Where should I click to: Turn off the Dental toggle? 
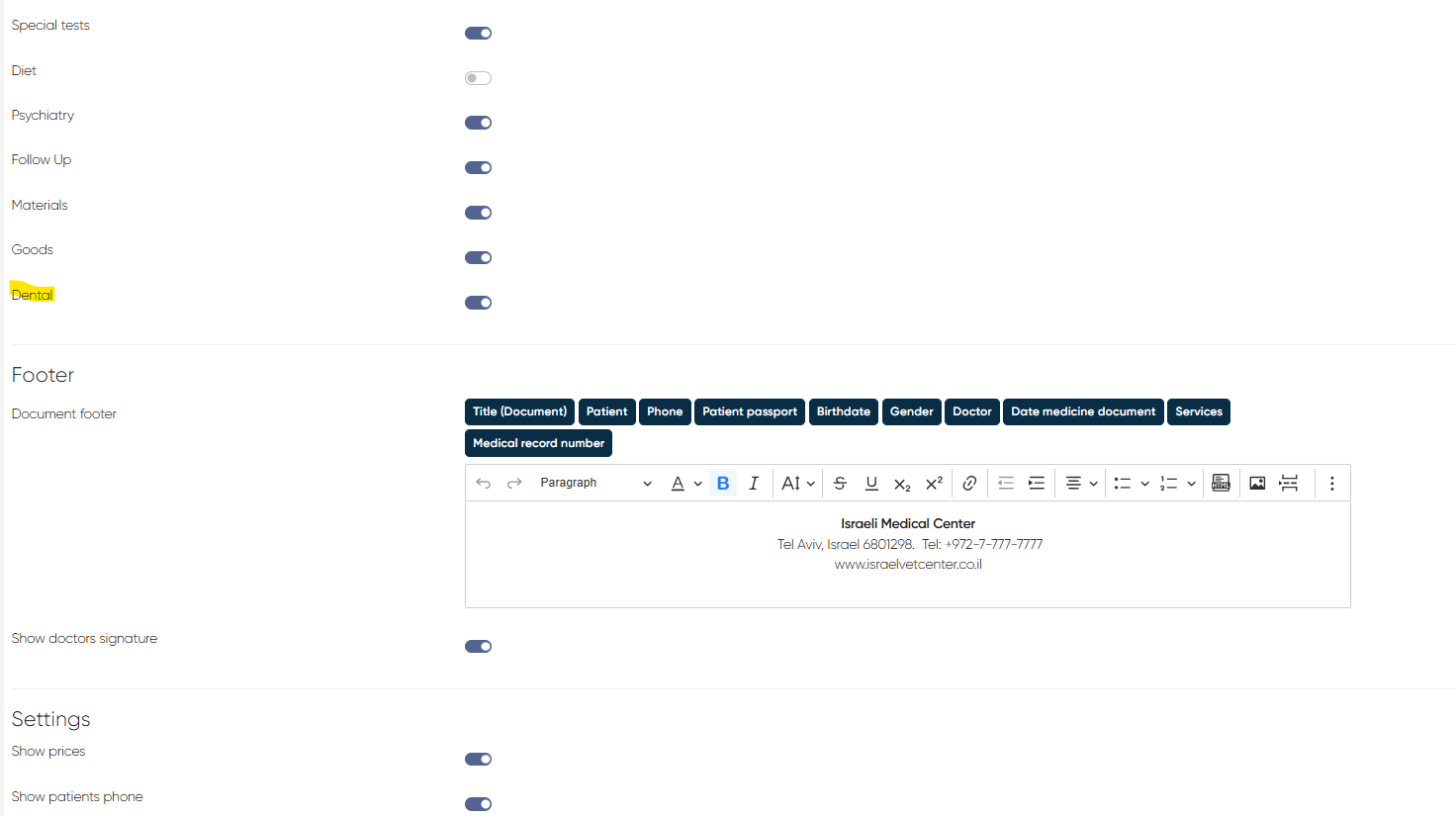coord(478,303)
